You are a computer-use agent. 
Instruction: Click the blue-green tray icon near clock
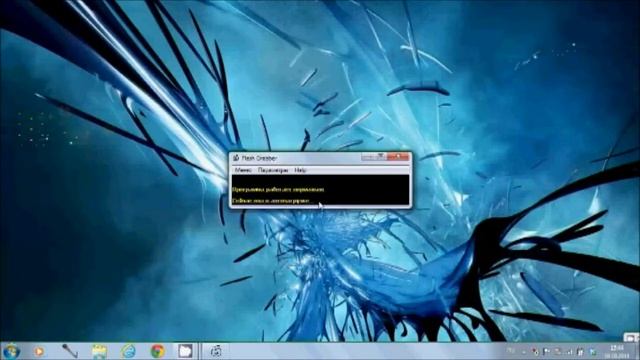[593, 351]
